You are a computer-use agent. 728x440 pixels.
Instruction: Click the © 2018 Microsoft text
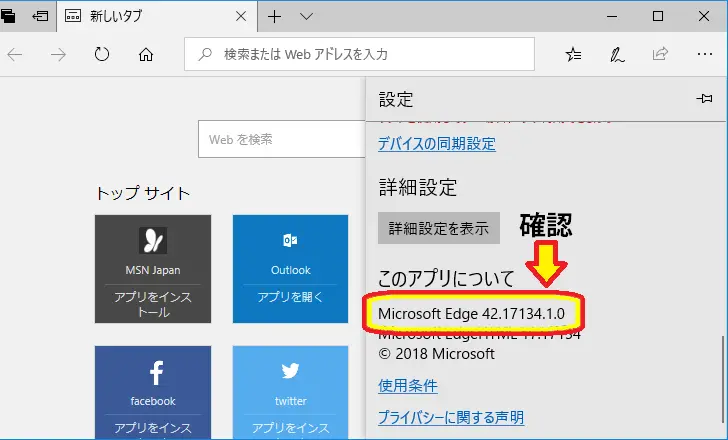click(436, 354)
